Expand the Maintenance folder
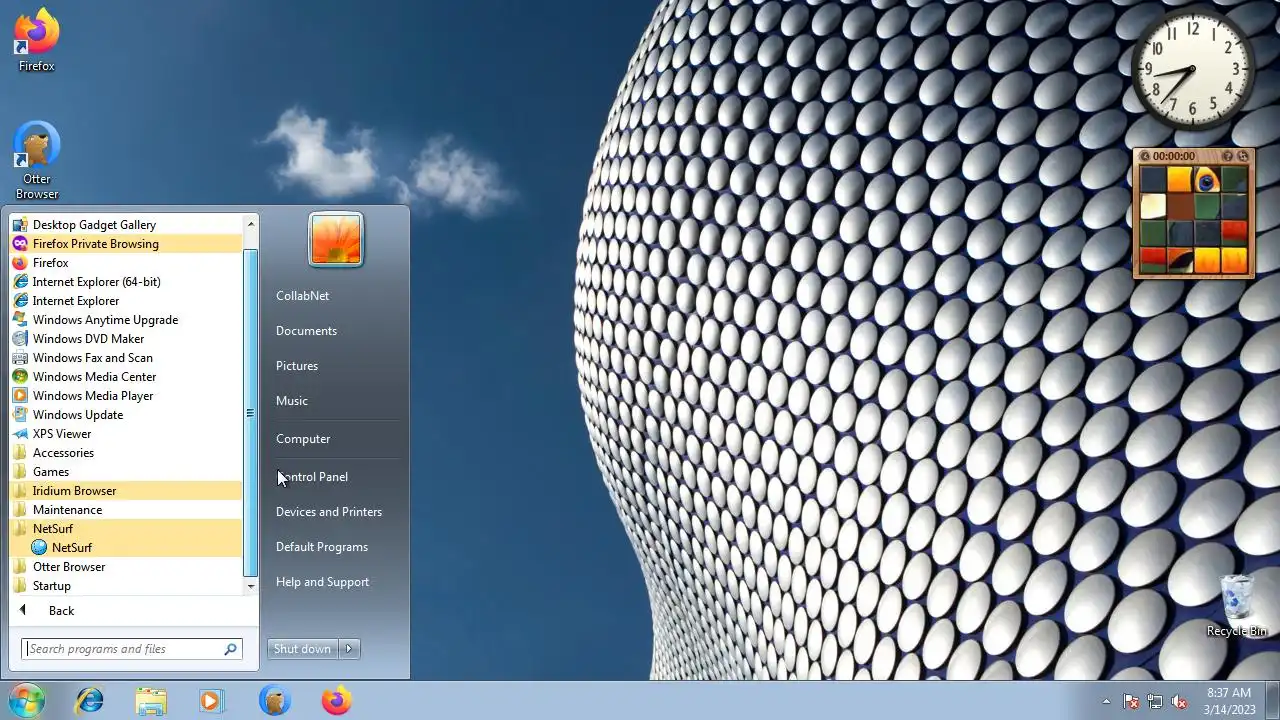Screen dimensions: 1280x720 (x=126, y=510)
